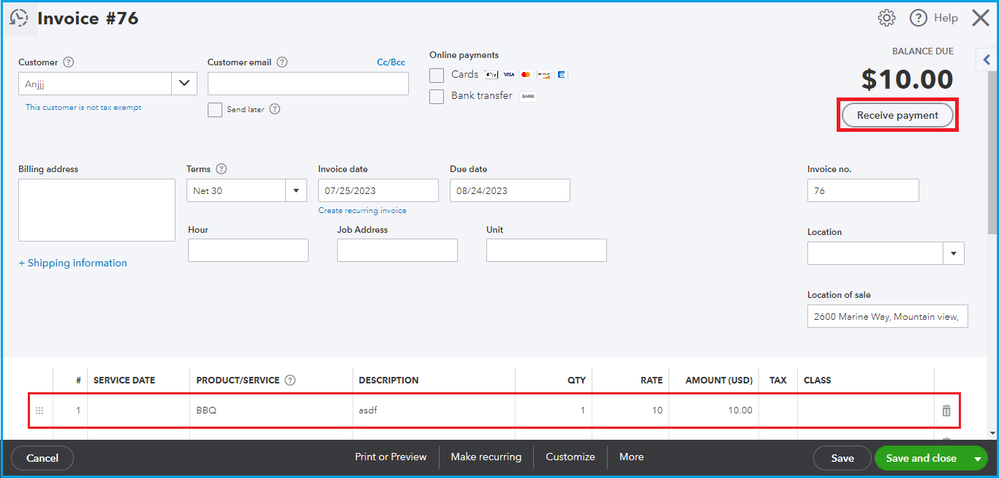Viewport: 999px width, 478px height.
Task: Click + Shipping information link
Action: tap(73, 263)
